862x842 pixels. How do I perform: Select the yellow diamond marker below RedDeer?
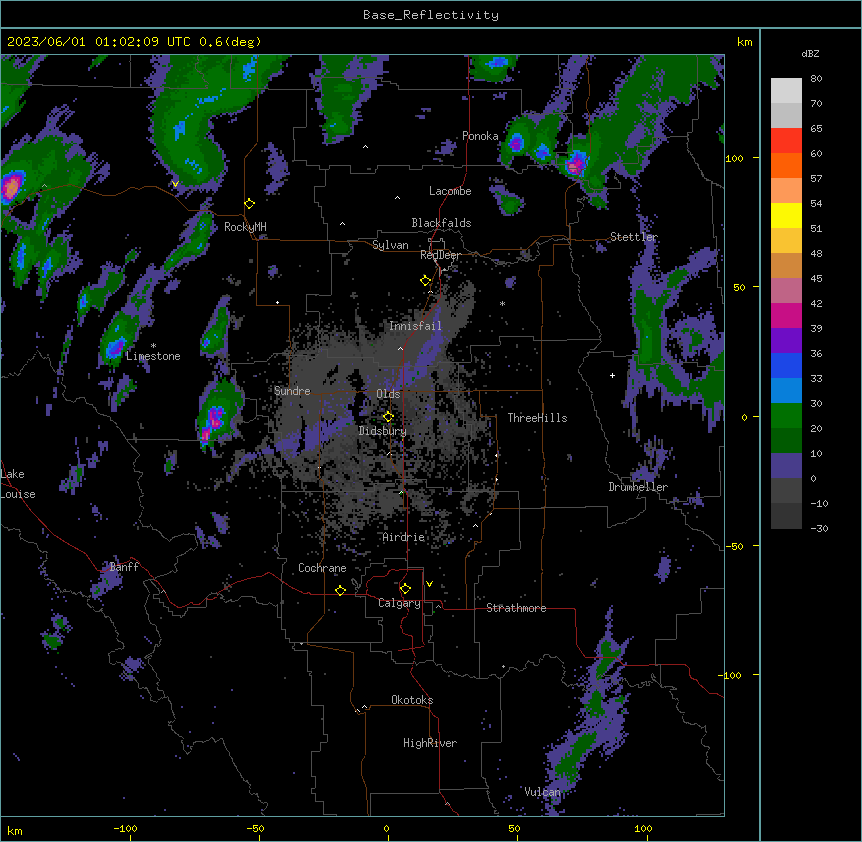(x=426, y=281)
